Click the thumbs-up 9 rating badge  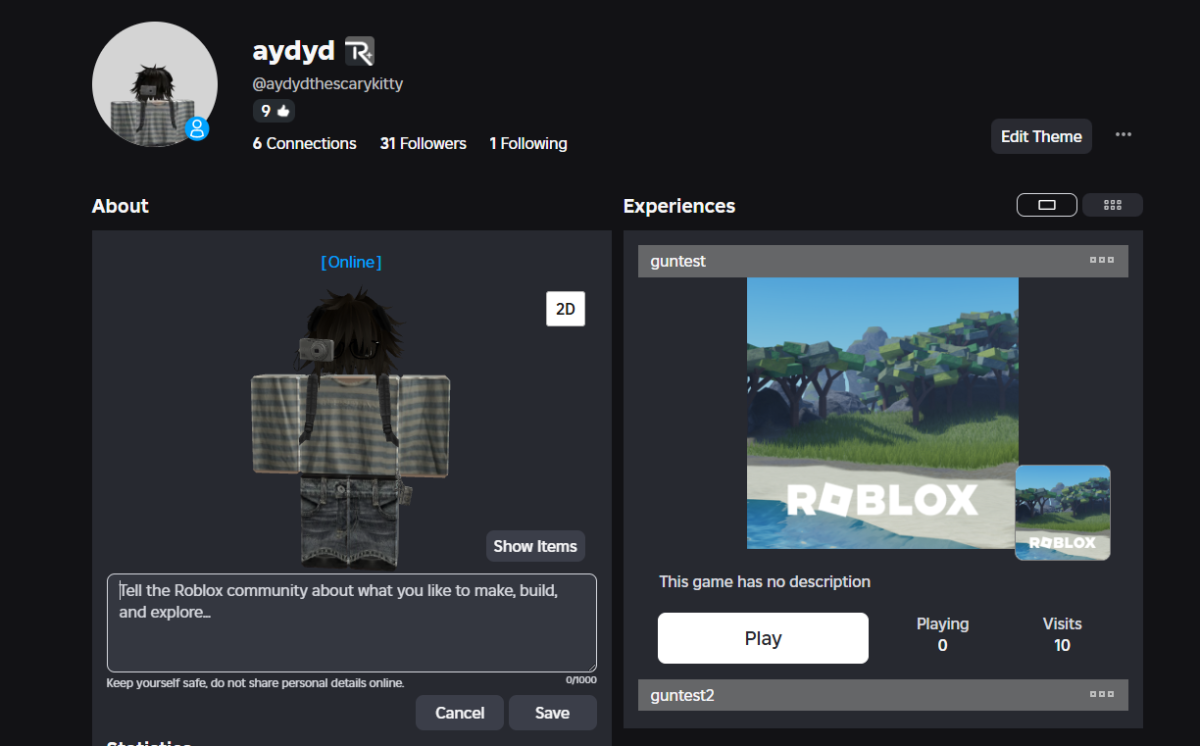click(x=274, y=111)
